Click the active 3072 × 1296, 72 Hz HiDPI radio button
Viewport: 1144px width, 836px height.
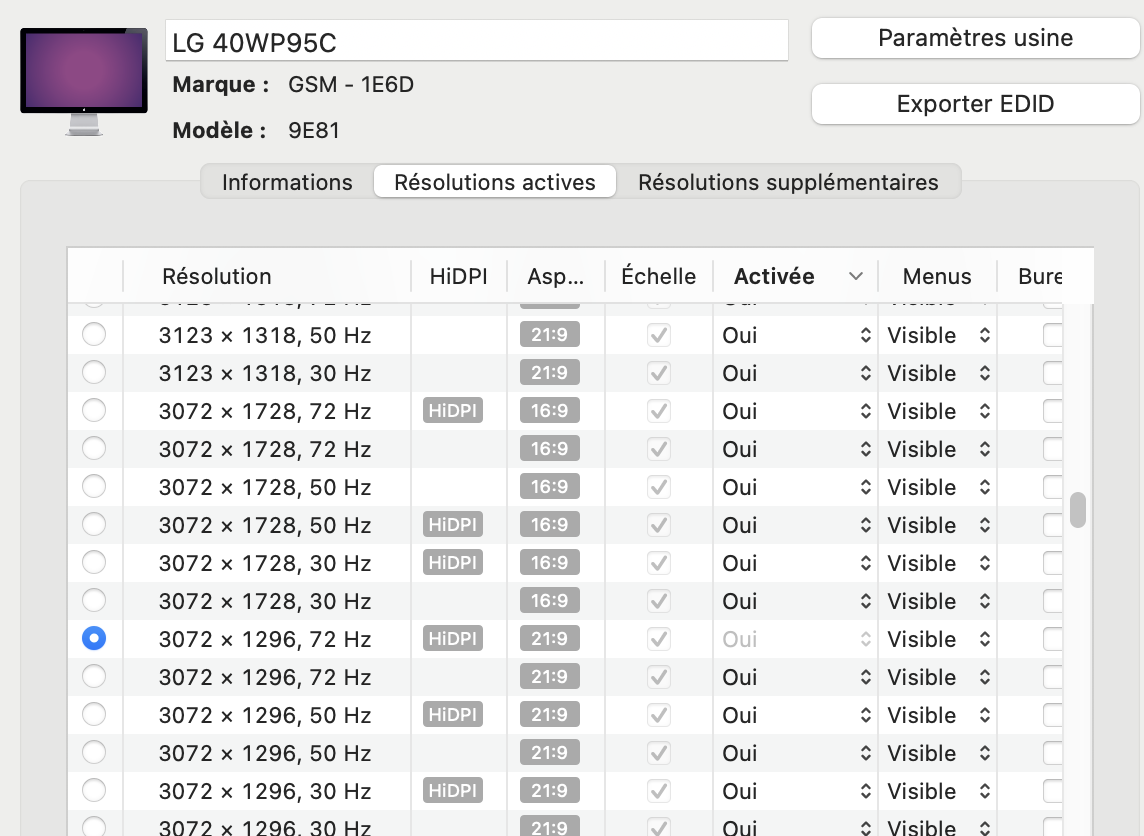coord(94,638)
